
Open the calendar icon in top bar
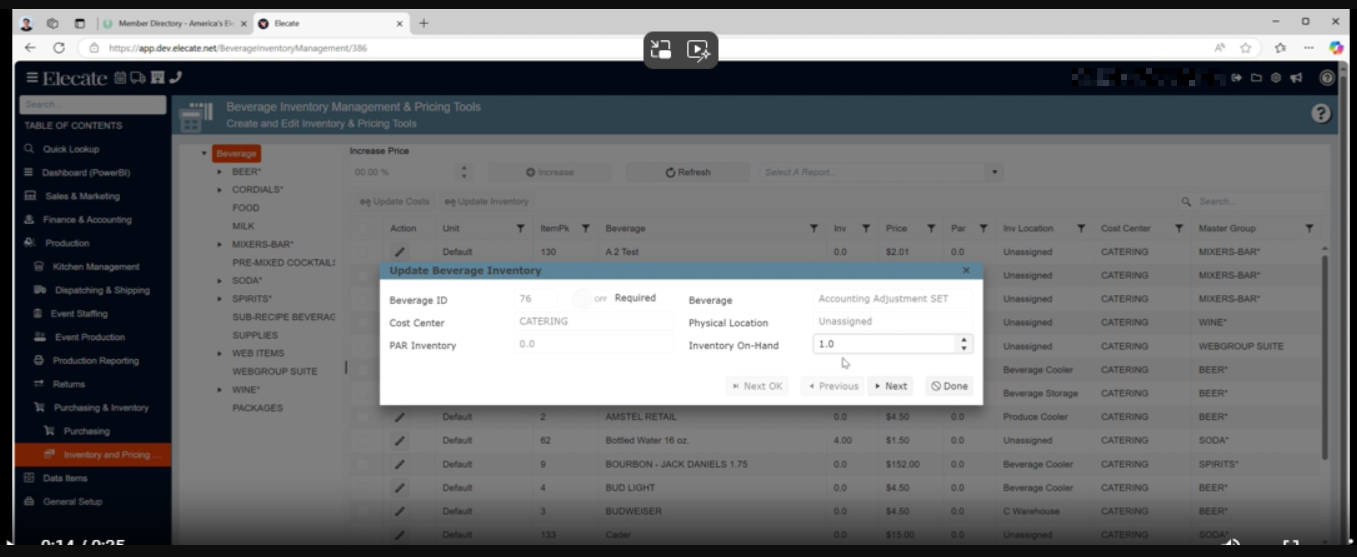point(120,78)
